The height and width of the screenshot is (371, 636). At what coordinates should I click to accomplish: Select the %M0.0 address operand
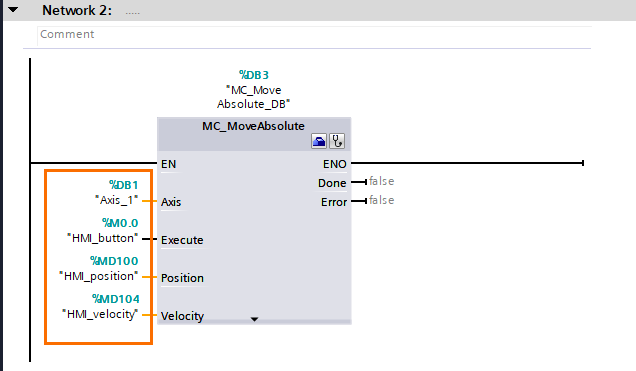coord(120,223)
